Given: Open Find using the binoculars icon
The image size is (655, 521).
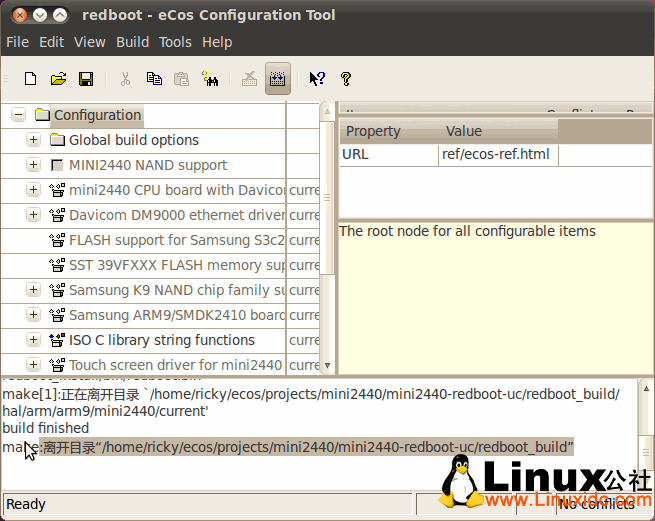Looking at the screenshot, I should 210,79.
